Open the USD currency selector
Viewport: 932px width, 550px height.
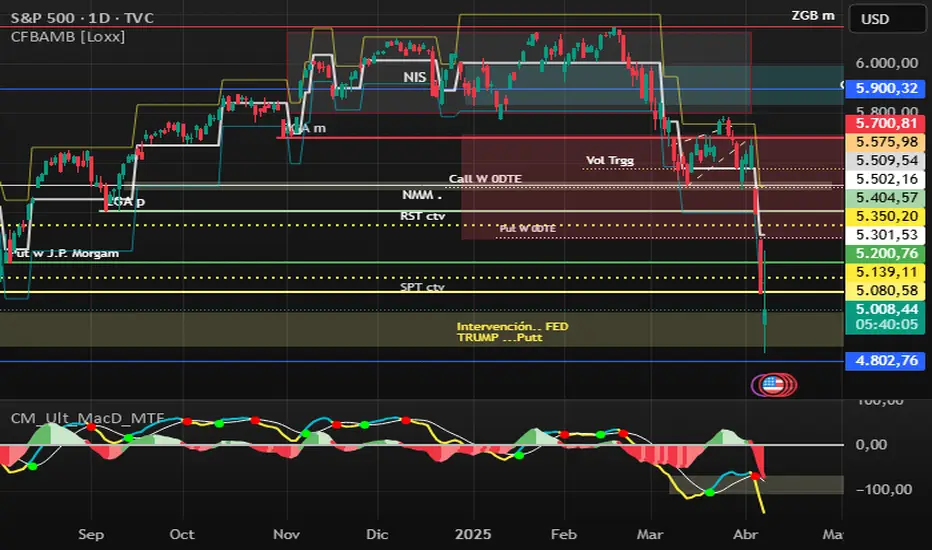coord(886,19)
